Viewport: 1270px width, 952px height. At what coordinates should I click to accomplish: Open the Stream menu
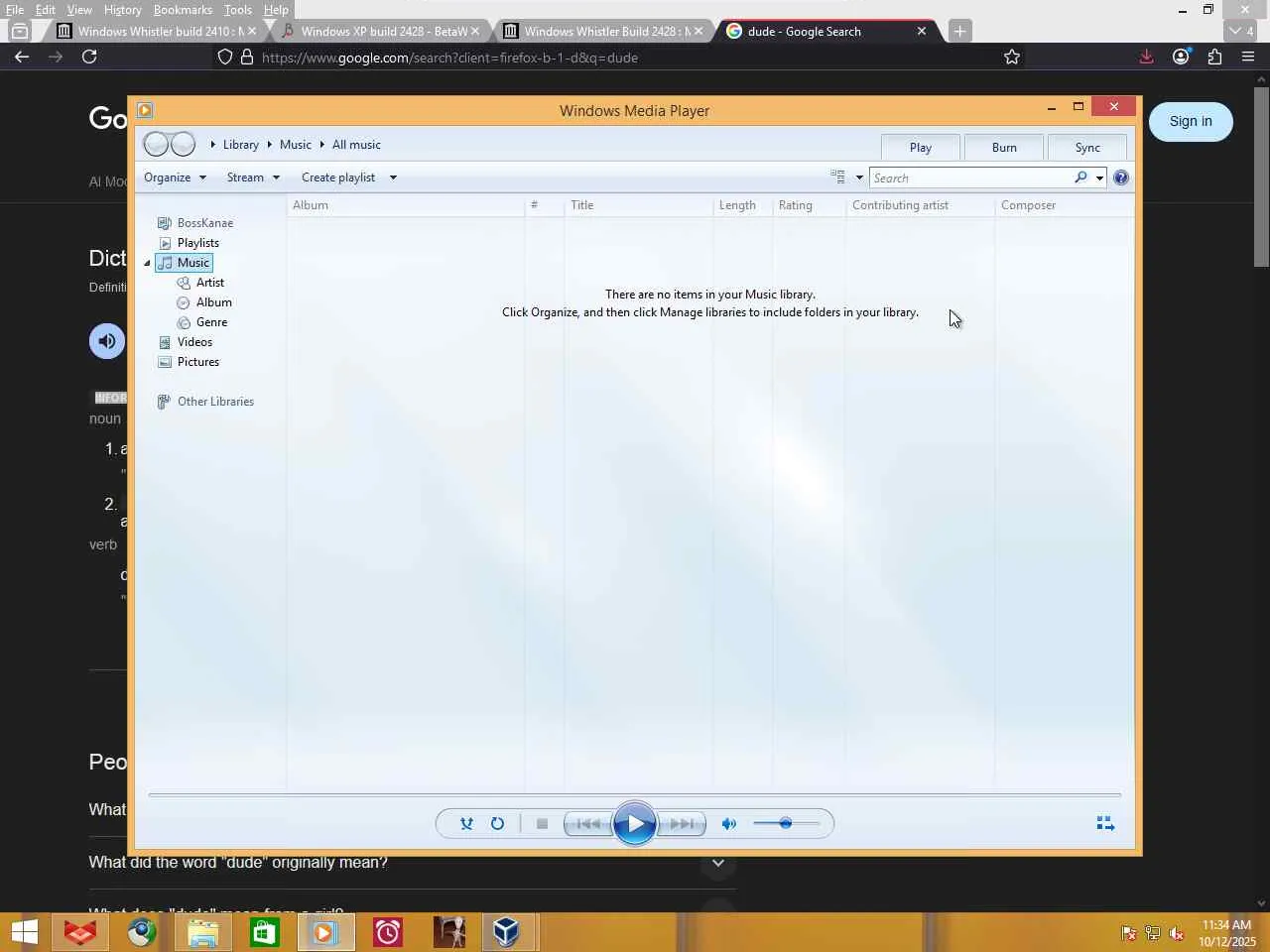coord(253,178)
